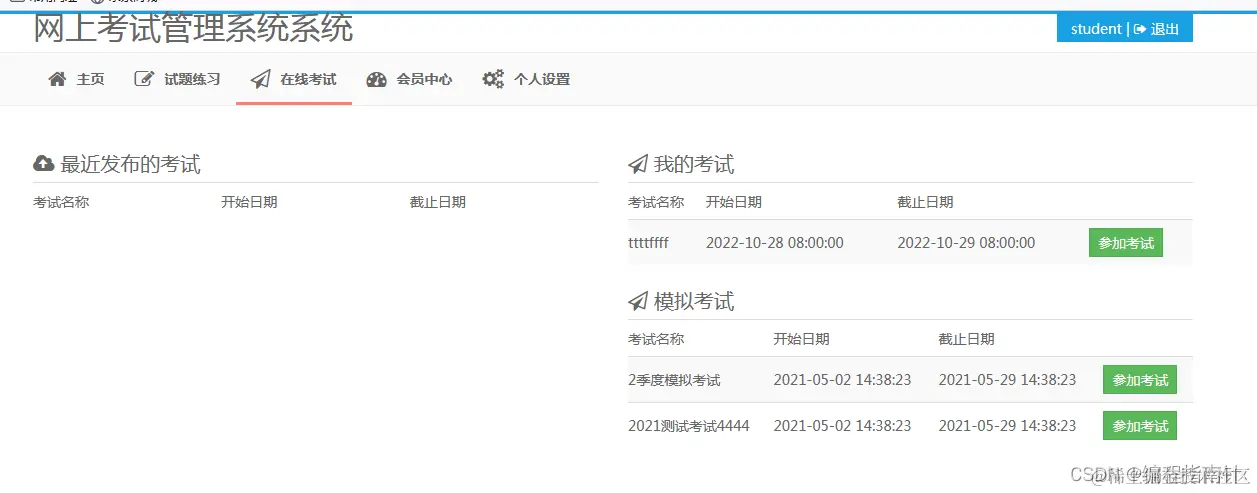
Task: Click the dashboard gauge icon beside 会员中心
Action: tap(376, 79)
